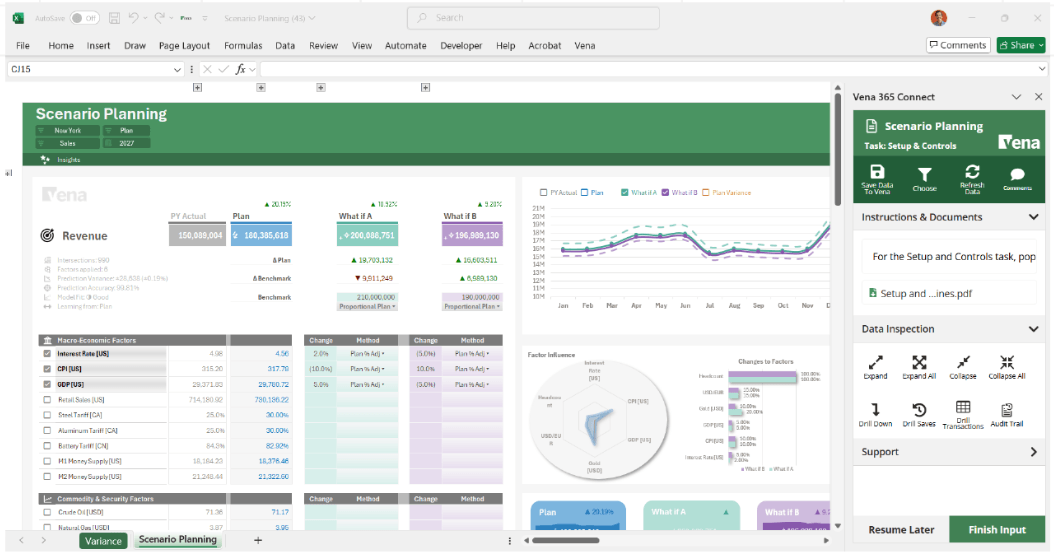Close the Vena 365 Connect pane
Image resolution: width=1054 pixels, height=555 pixels.
(1039, 97)
